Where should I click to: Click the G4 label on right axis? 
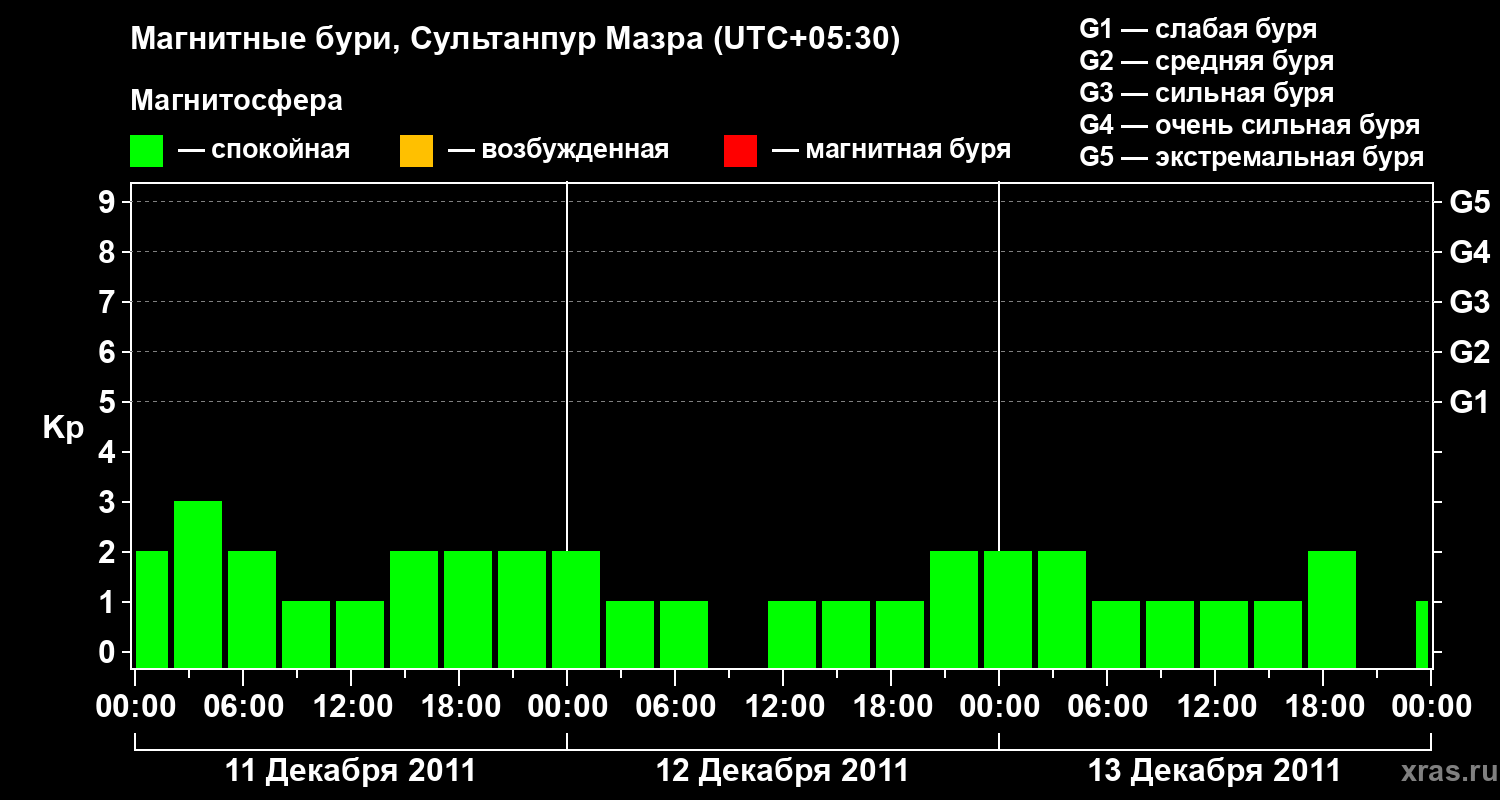tap(1470, 252)
